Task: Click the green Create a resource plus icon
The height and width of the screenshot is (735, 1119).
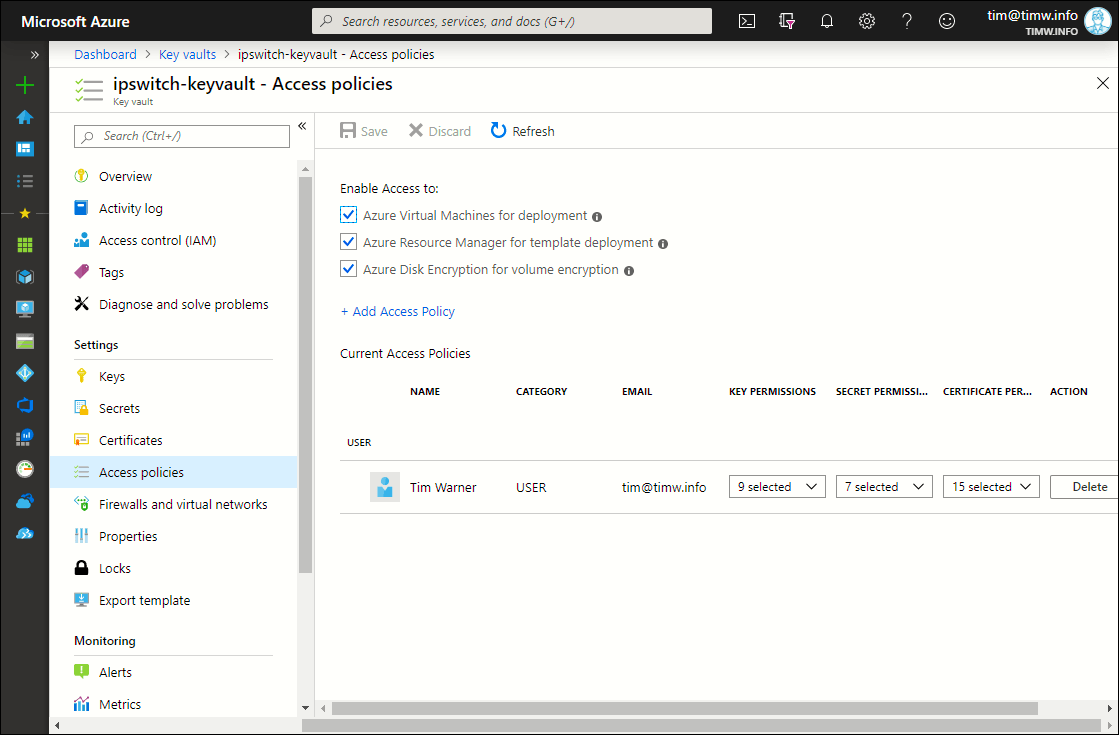Action: pos(25,85)
